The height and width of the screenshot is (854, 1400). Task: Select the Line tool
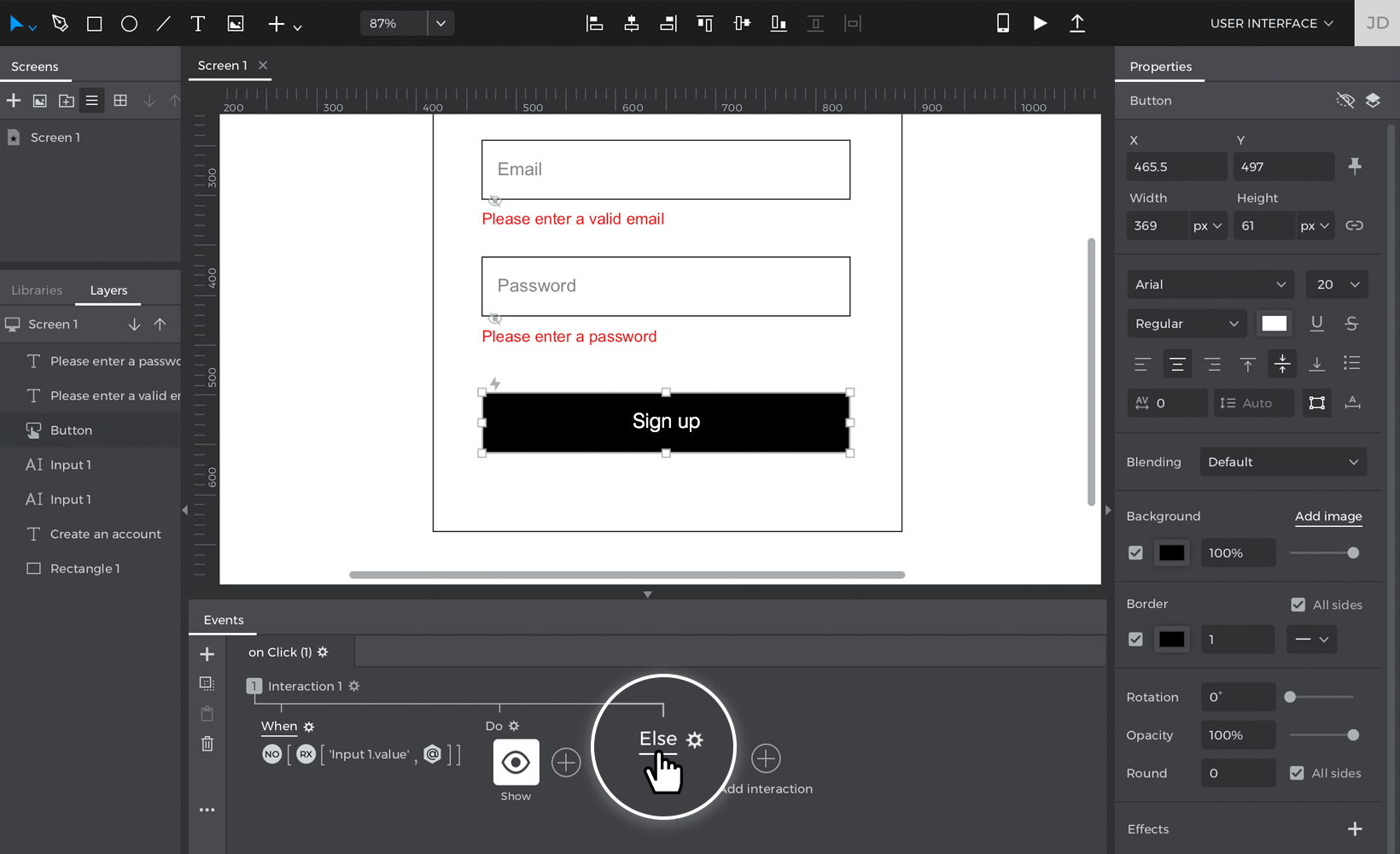(x=163, y=24)
